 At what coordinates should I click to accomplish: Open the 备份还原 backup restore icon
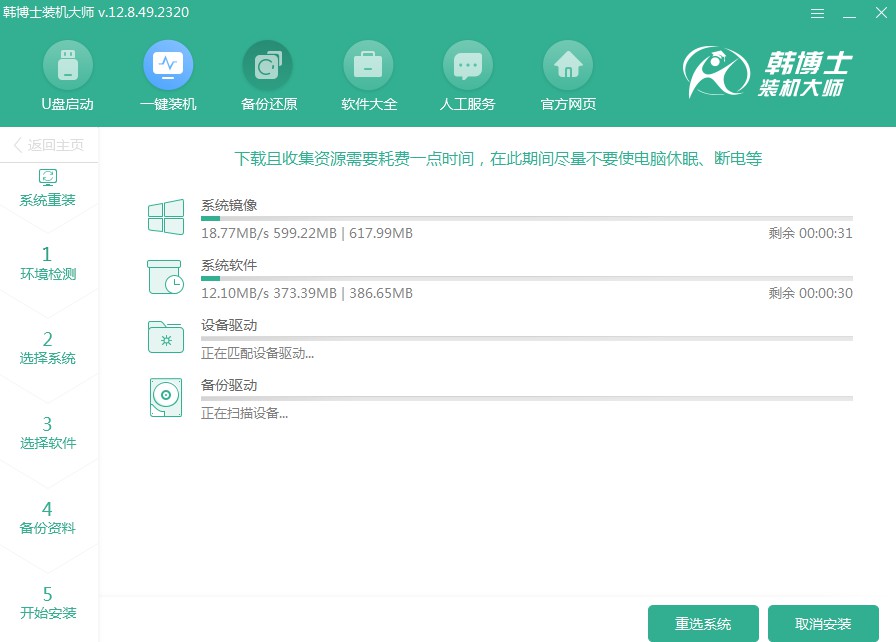click(268, 66)
